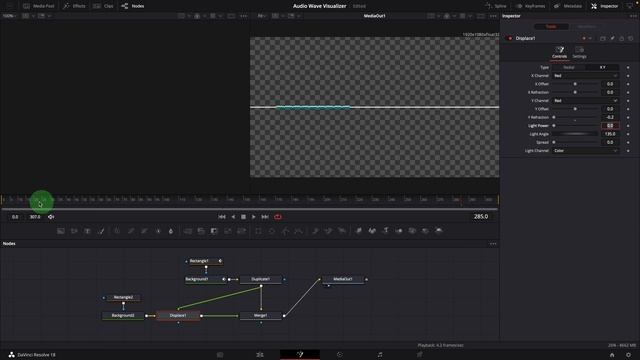Add a Fast Noise node from the toolbar

point(74,231)
